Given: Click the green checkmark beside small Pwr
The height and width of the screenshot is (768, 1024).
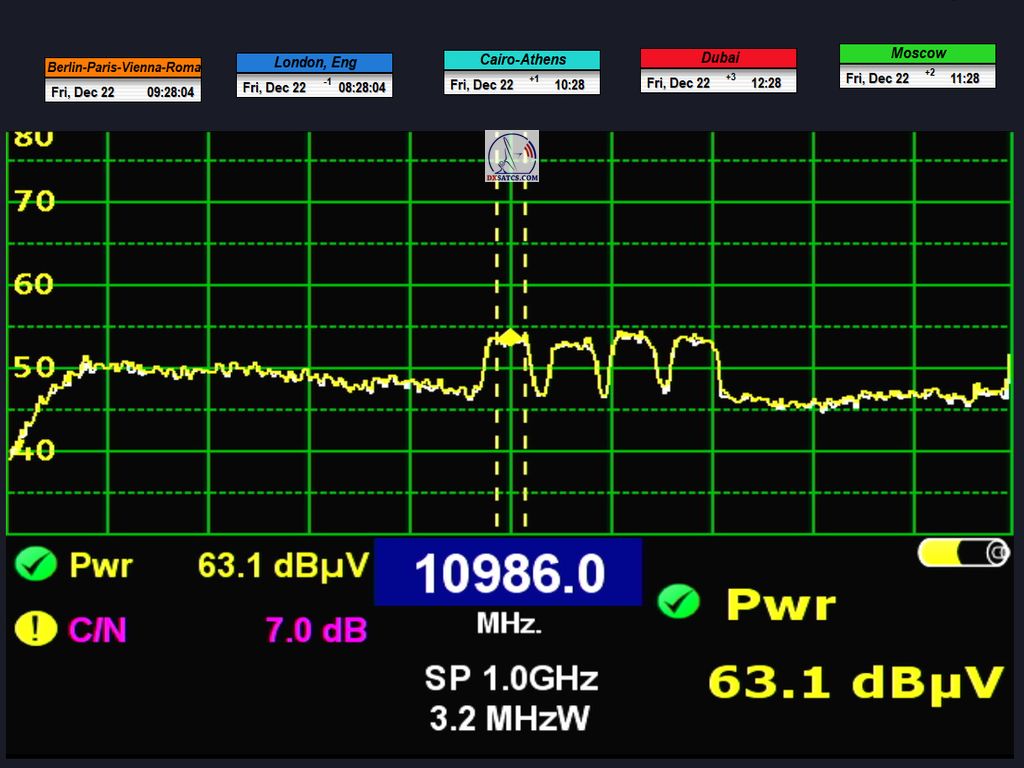Looking at the screenshot, I should (36, 566).
